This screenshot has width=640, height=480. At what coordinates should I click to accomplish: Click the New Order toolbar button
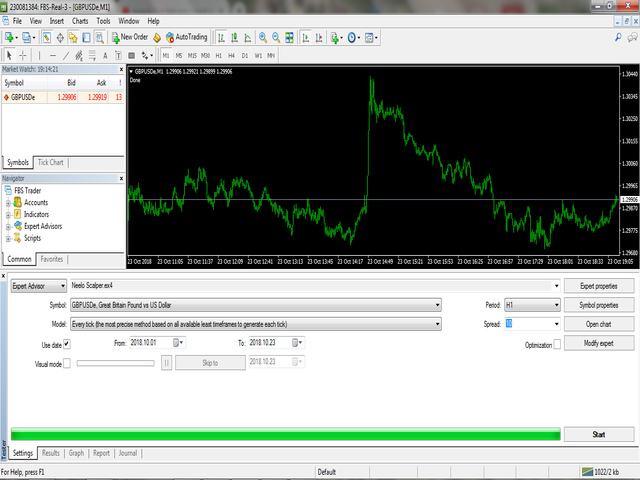point(130,37)
